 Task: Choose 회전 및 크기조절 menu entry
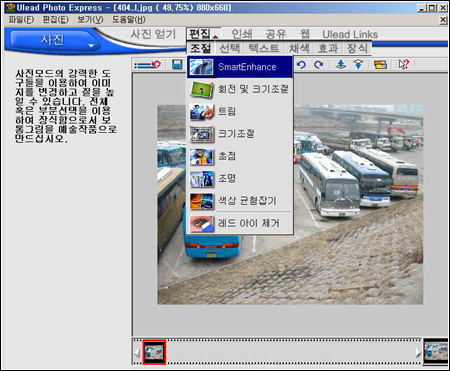pyautogui.click(x=240, y=89)
